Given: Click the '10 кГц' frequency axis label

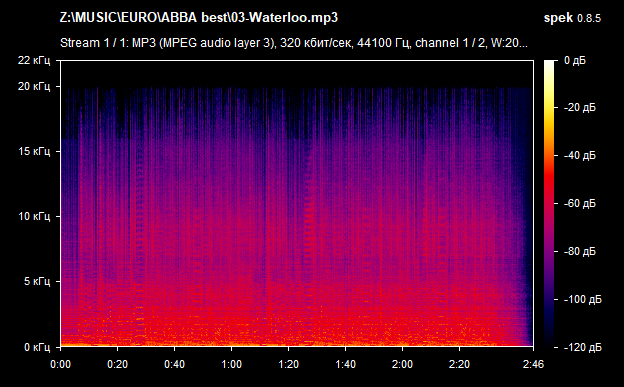Looking at the screenshot, I should [x=34, y=216].
